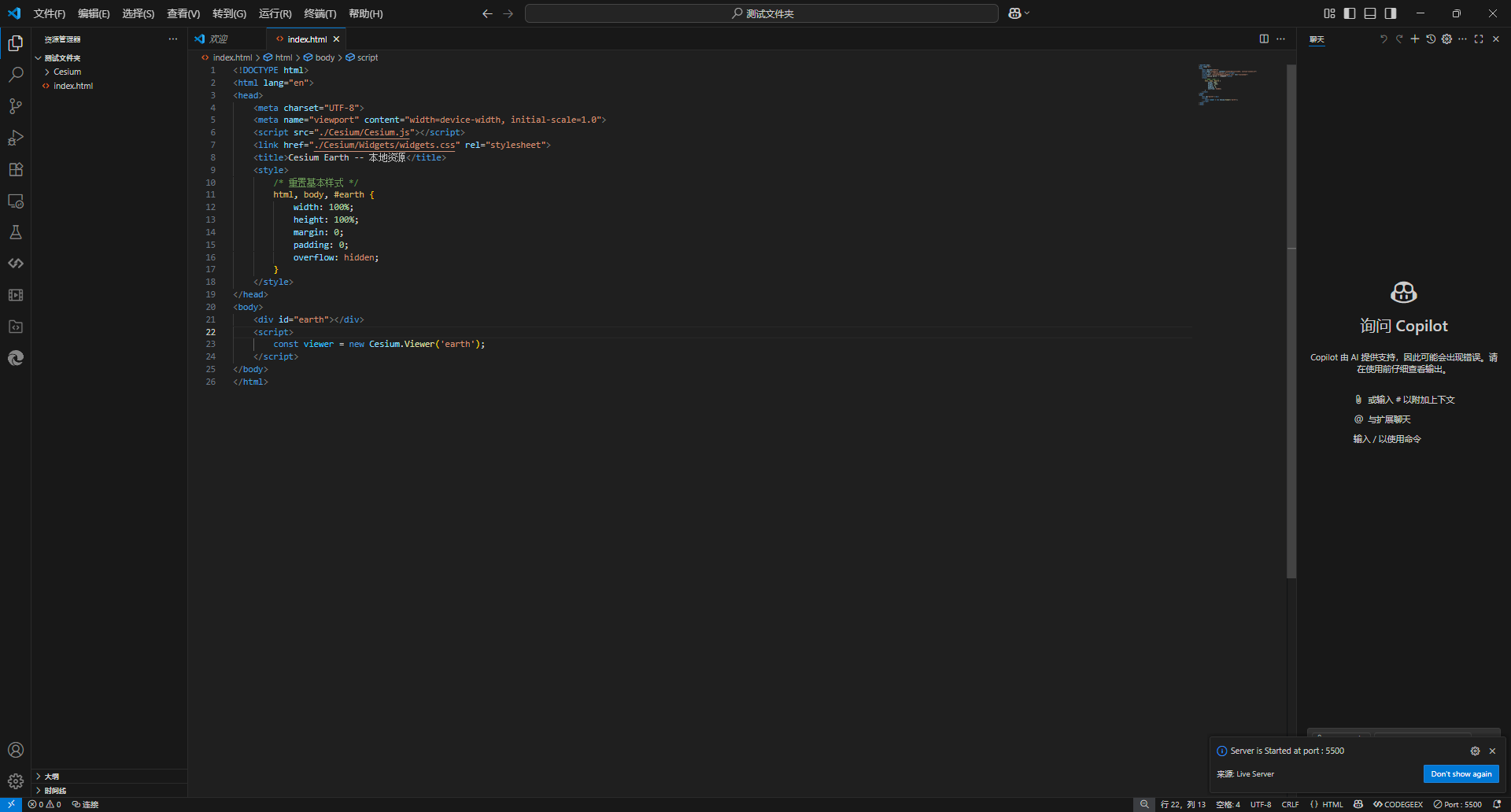The height and width of the screenshot is (812, 1511).
Task: Open Run and Debug view
Action: 16,138
